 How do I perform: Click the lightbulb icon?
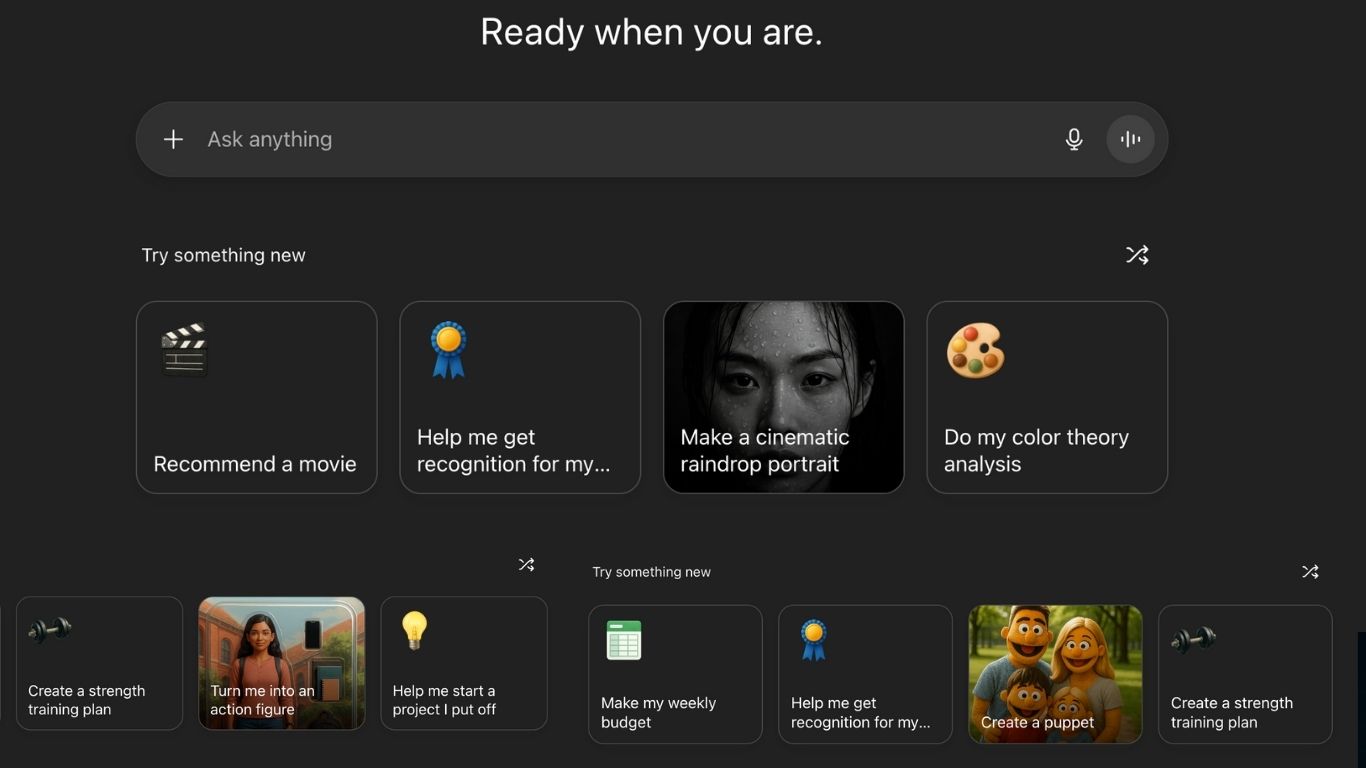(414, 631)
